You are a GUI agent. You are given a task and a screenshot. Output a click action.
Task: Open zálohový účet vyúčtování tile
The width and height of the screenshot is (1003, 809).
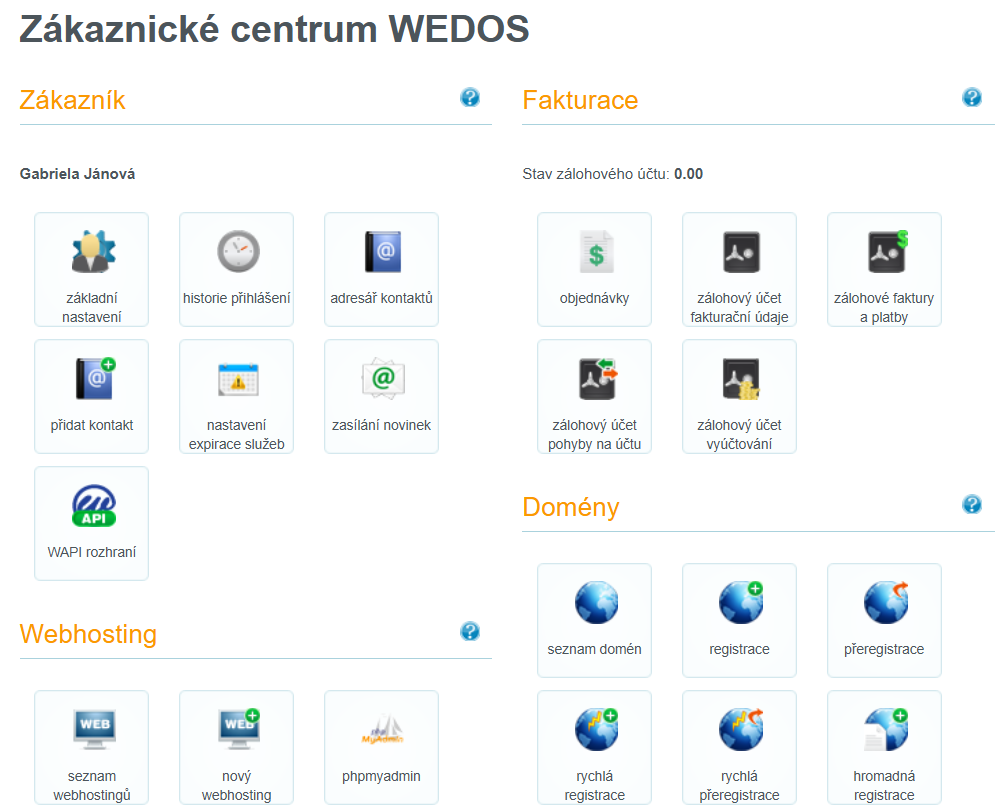click(x=739, y=397)
